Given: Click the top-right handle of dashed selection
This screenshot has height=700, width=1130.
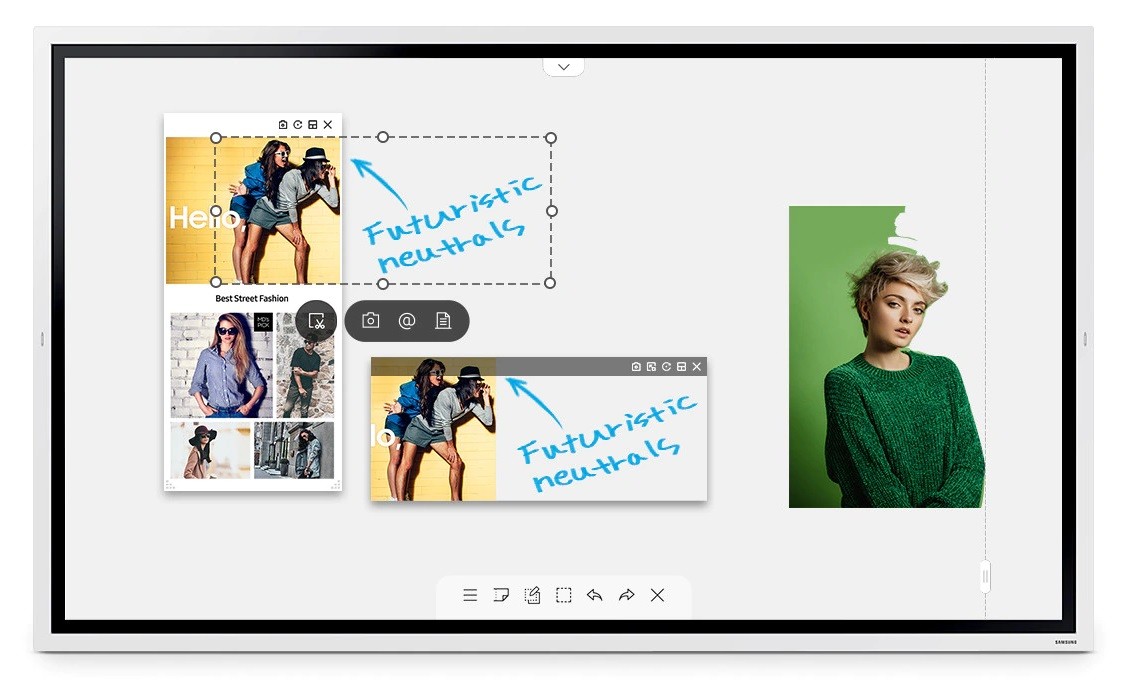Looking at the screenshot, I should click(x=551, y=138).
